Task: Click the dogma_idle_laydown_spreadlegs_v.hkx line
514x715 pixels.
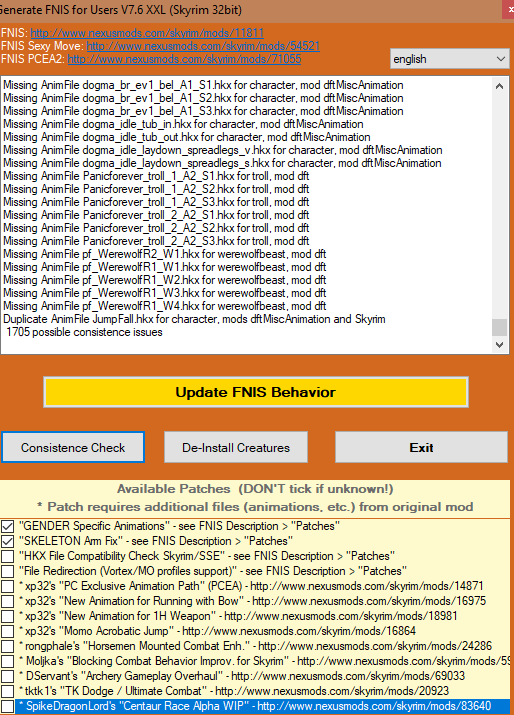Action: click(x=223, y=150)
